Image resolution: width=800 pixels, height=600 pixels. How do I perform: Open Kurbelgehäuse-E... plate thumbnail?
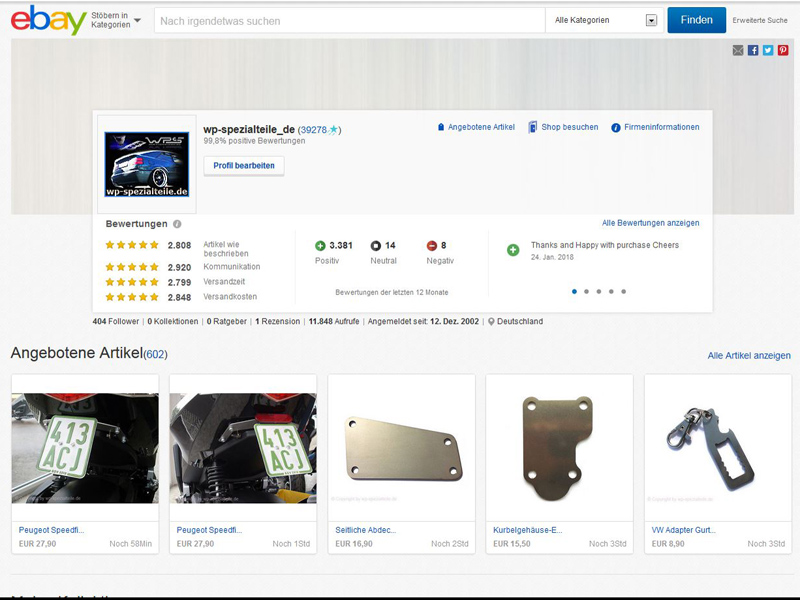click(x=559, y=448)
